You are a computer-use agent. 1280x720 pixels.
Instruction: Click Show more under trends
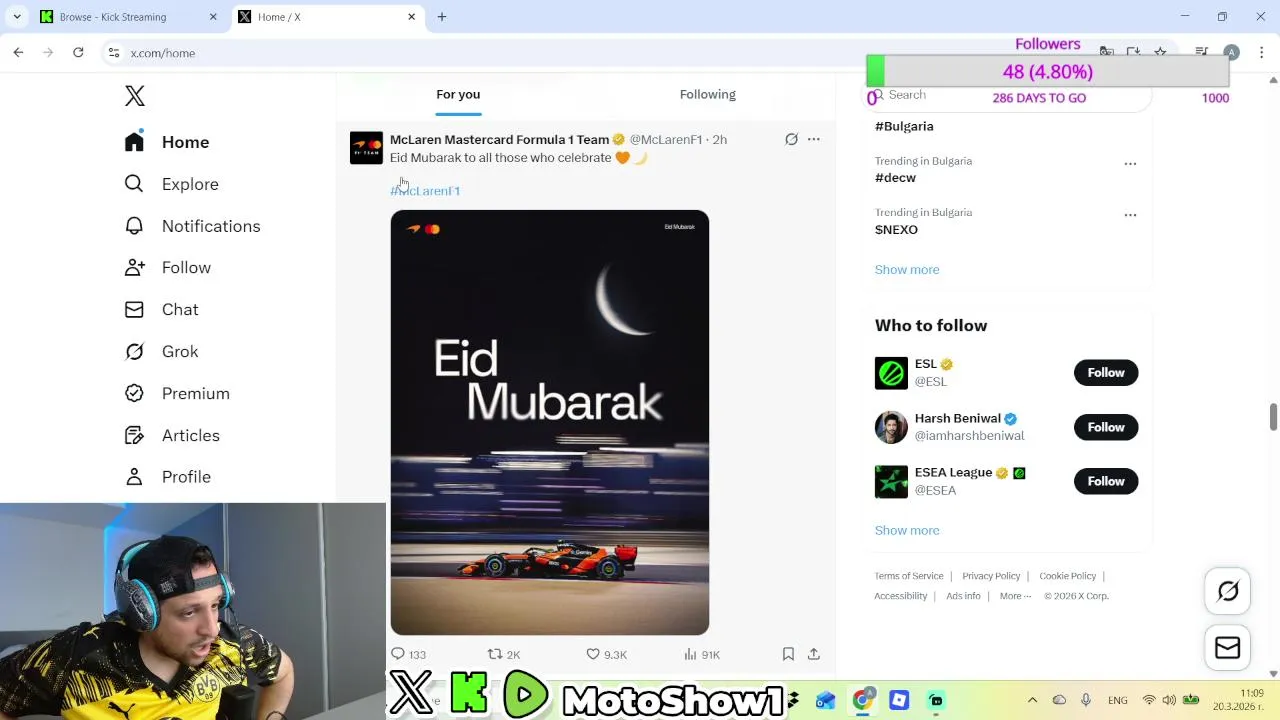click(x=907, y=270)
